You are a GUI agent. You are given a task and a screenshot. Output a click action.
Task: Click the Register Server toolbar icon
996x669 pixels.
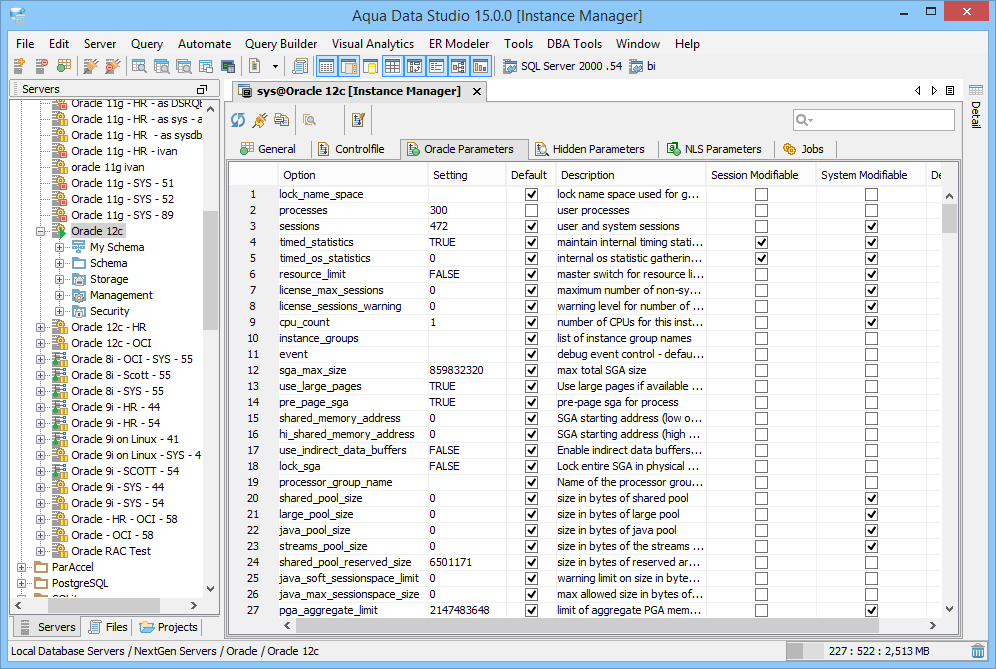(x=19, y=66)
